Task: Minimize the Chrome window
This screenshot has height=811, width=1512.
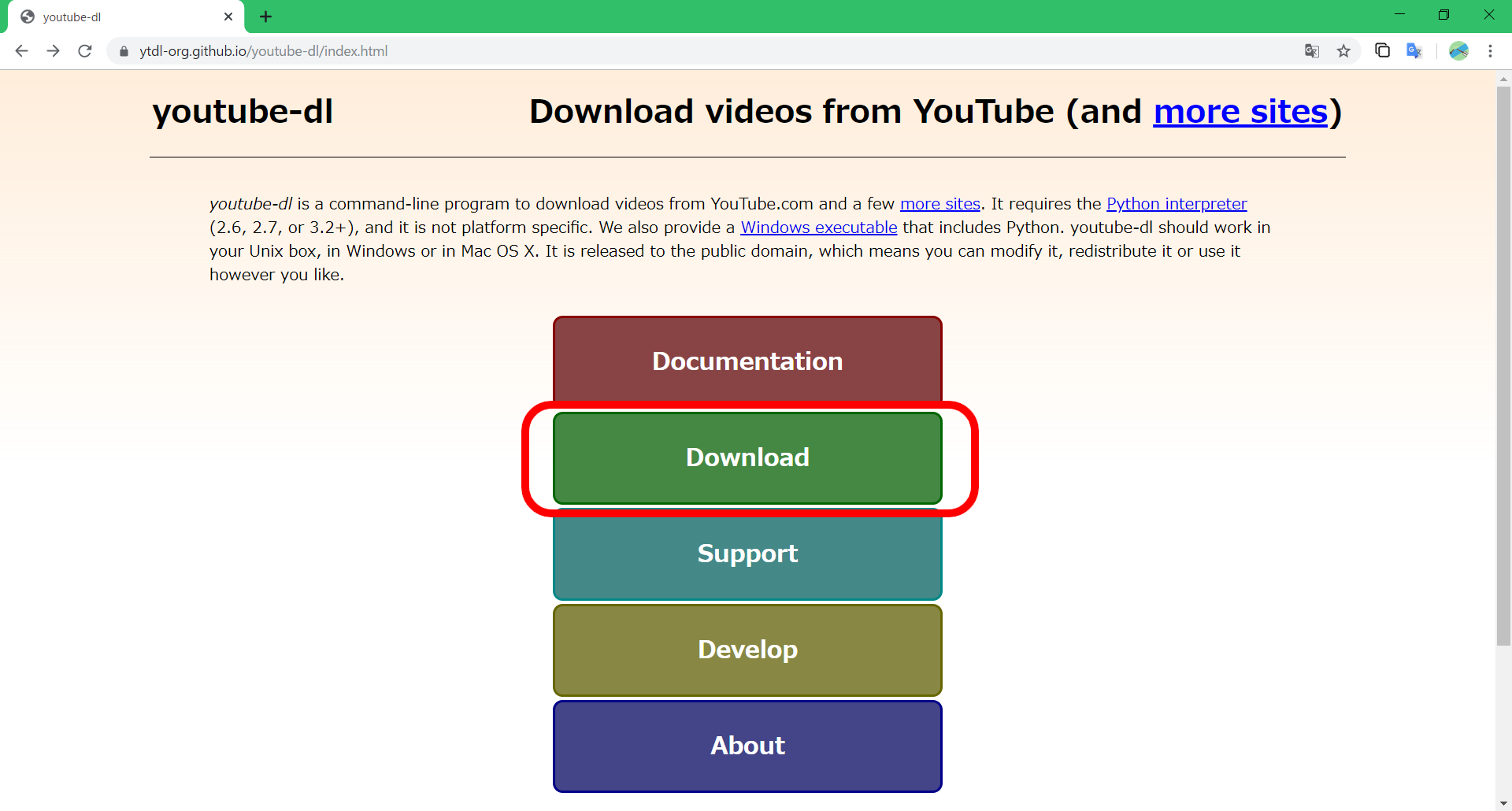Action: [x=1399, y=14]
